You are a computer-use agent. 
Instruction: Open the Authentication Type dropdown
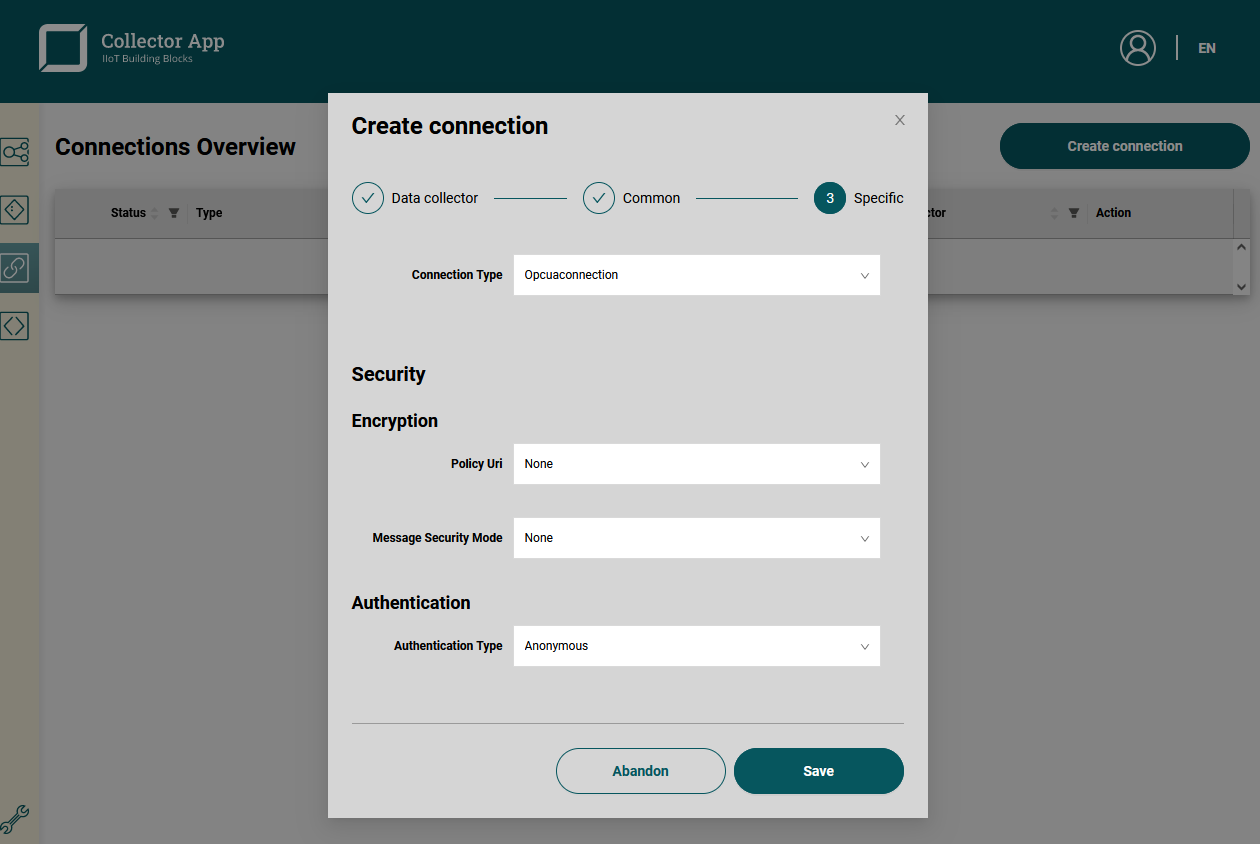[696, 646]
